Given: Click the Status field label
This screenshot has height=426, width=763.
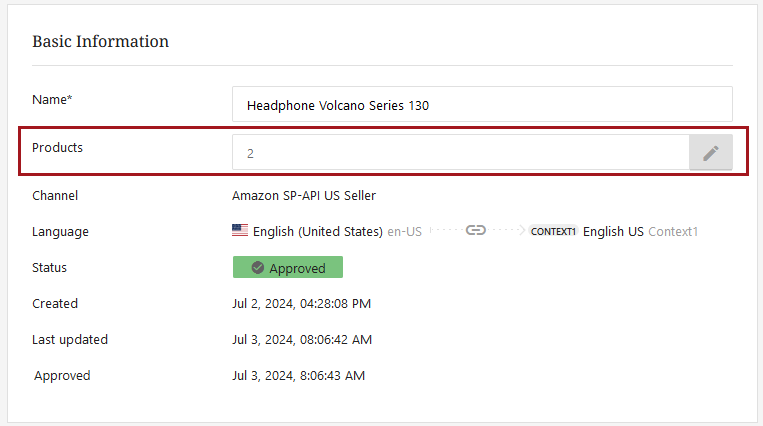Looking at the screenshot, I should tap(51, 267).
